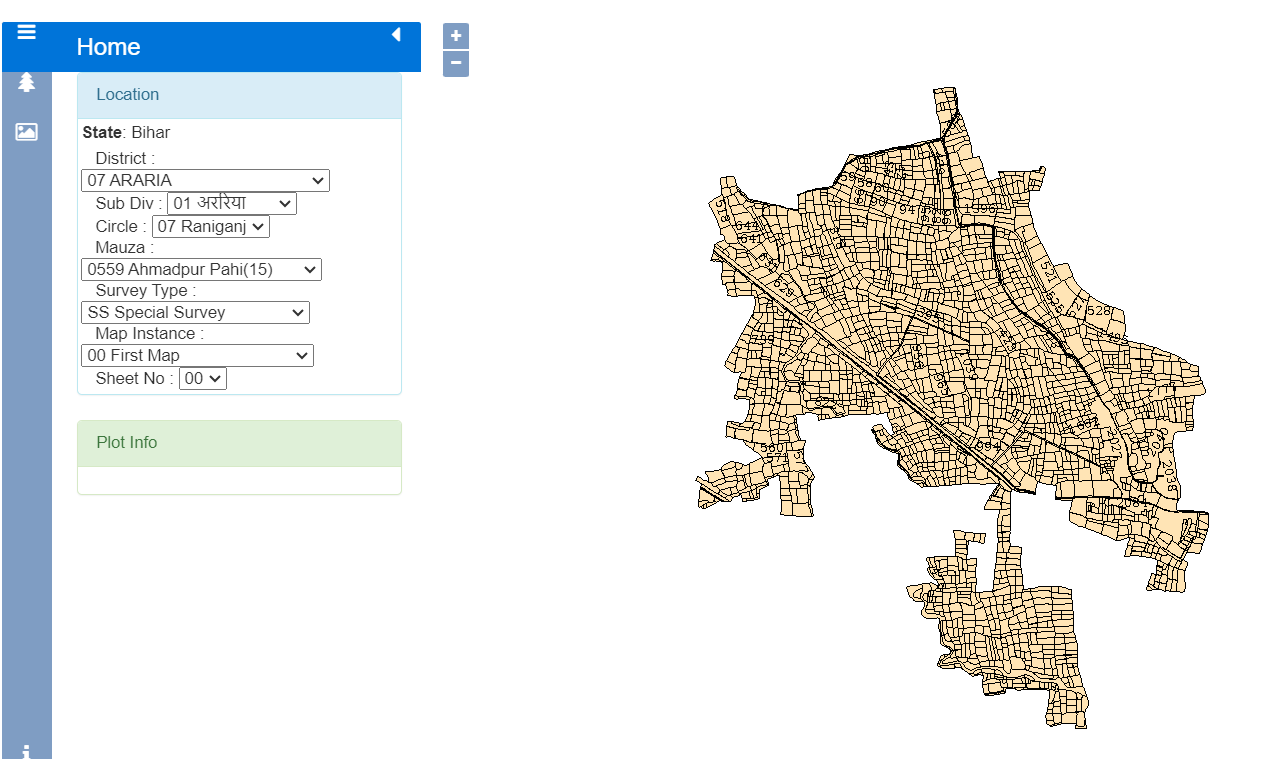Click the image layer icon in the sidebar
Screen dimensions: 1269x759
pos(26,131)
